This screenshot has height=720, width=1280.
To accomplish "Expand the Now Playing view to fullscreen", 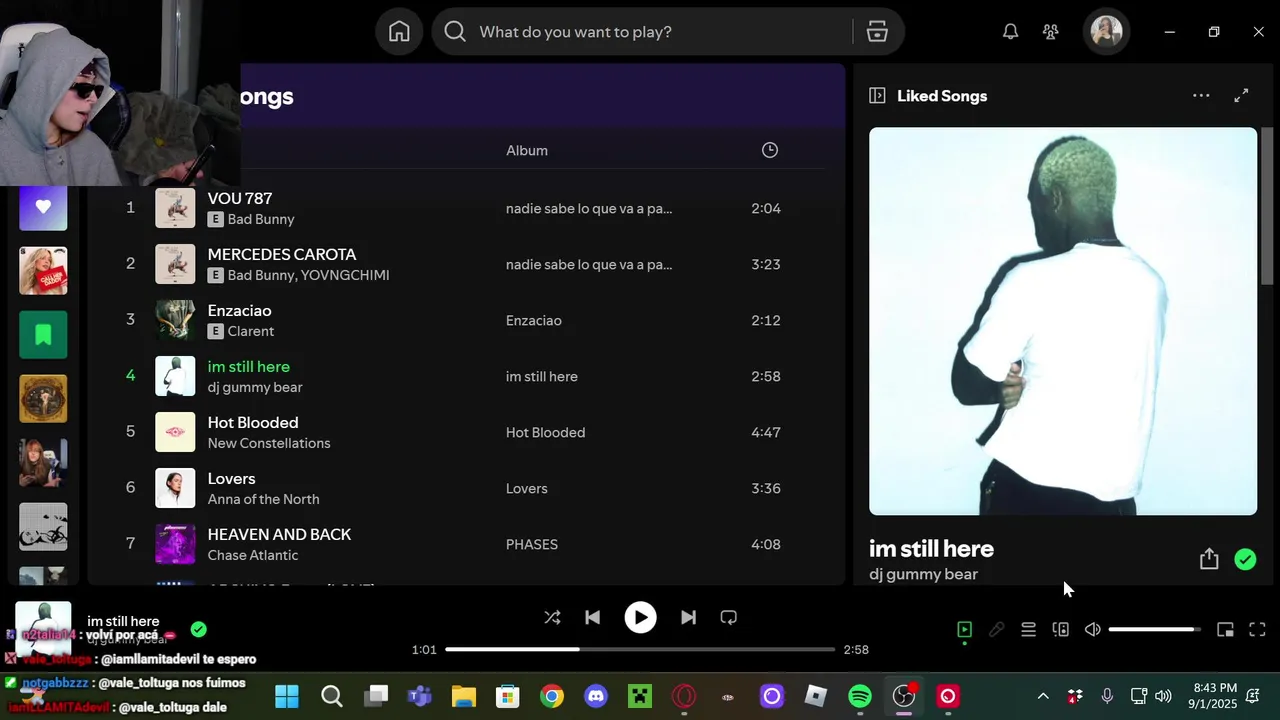I will pyautogui.click(x=1241, y=96).
